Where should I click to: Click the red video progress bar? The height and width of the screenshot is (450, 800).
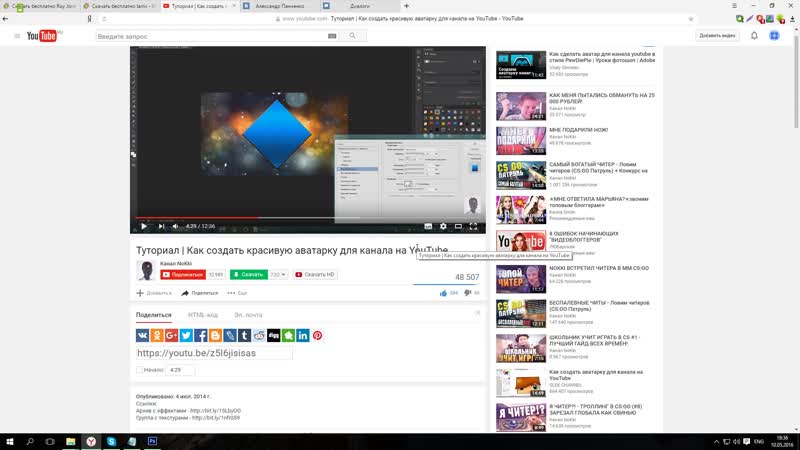pyautogui.click(x=196, y=218)
